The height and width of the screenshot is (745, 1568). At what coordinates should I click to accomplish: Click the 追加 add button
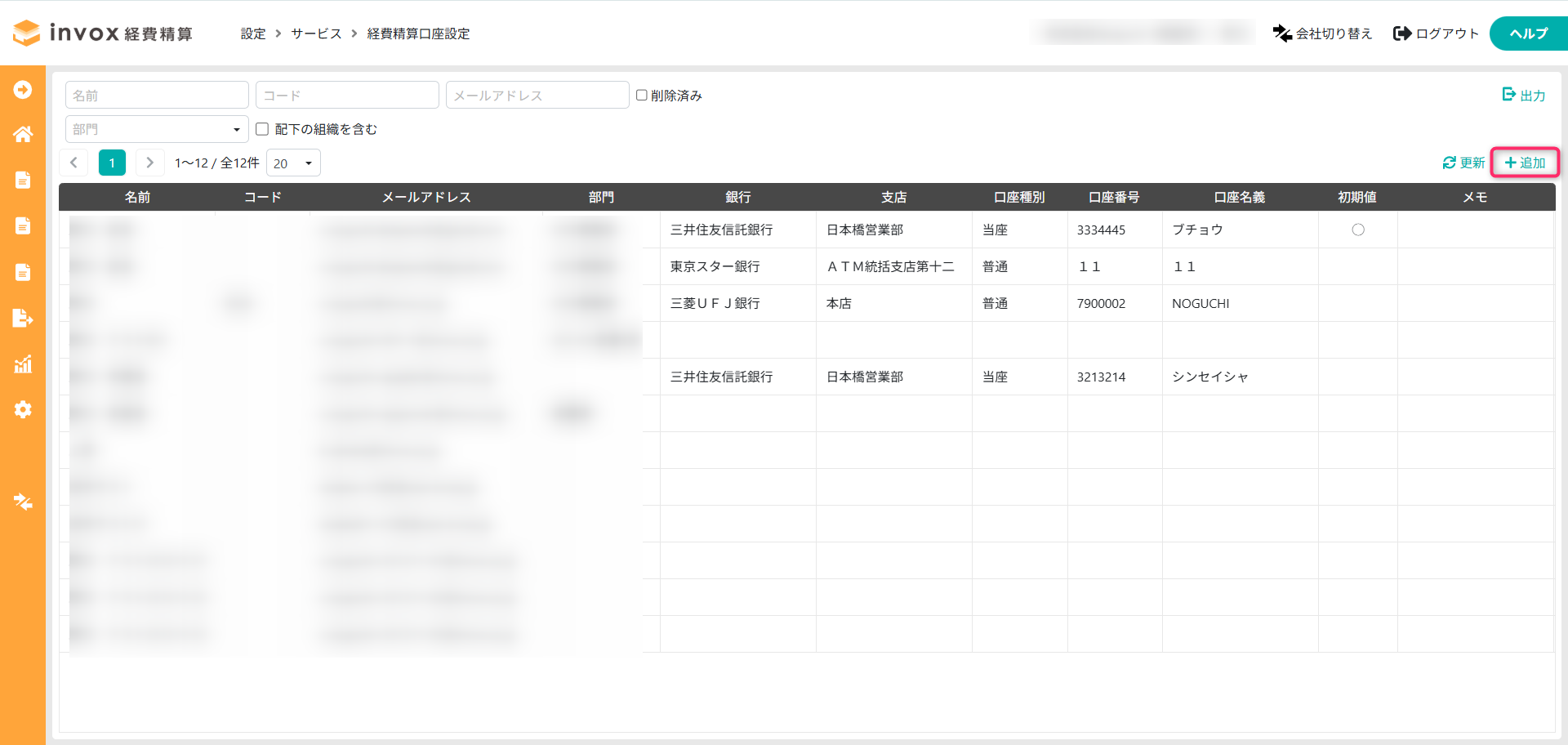pyautogui.click(x=1525, y=163)
